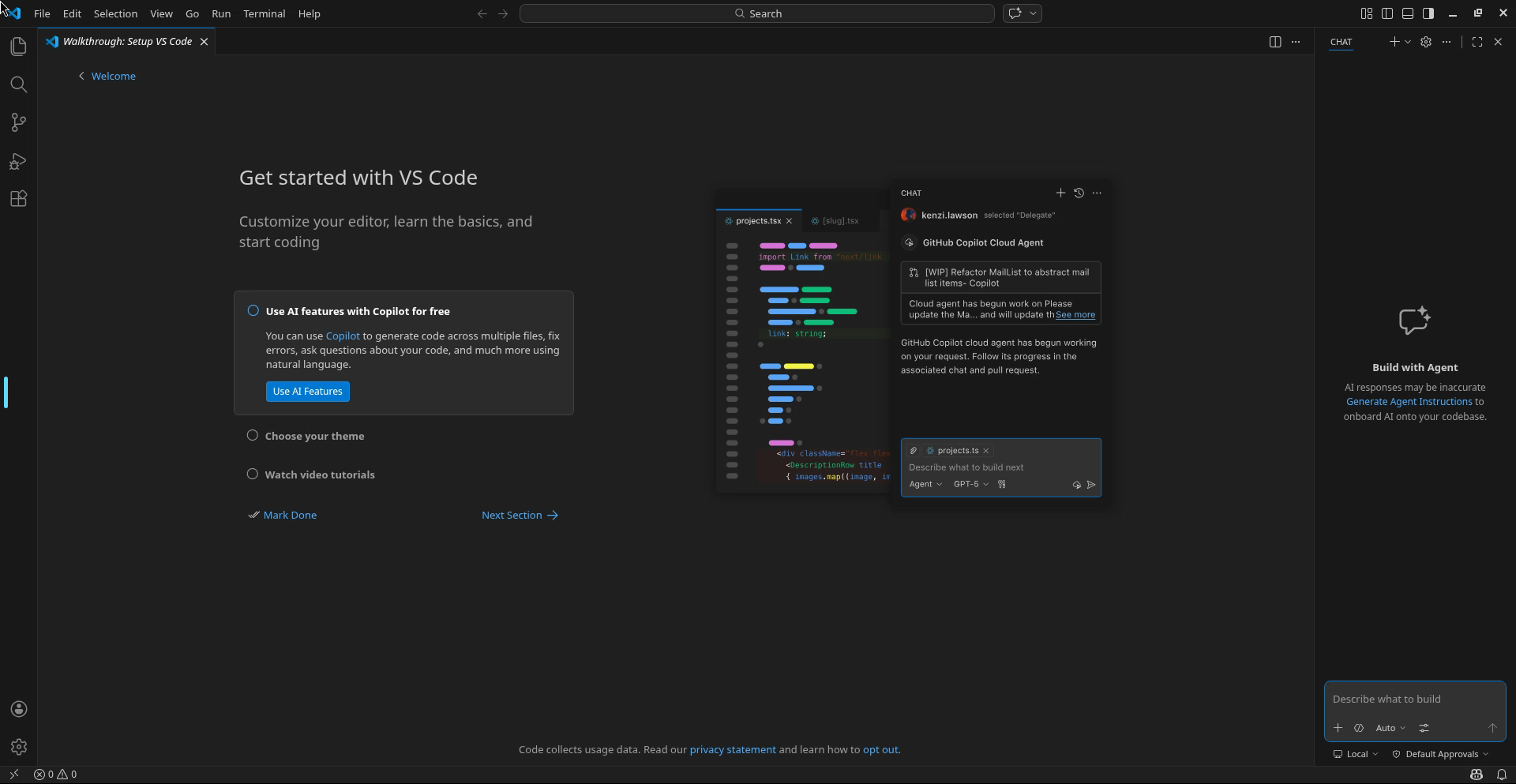Select the 'Choose your theme' step
This screenshot has height=784, width=1516.
[x=314, y=436]
